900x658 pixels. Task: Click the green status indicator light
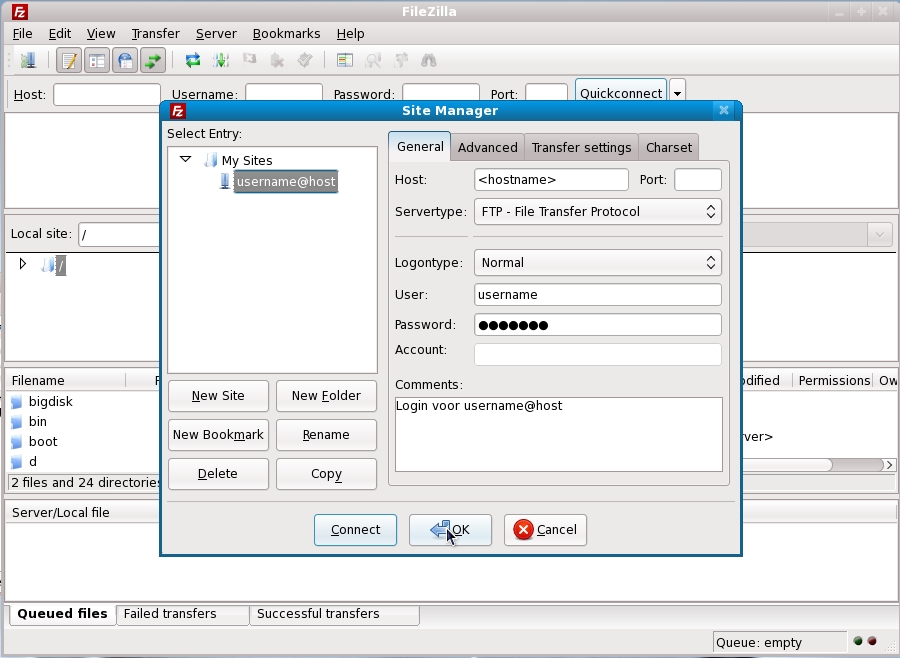[858, 641]
